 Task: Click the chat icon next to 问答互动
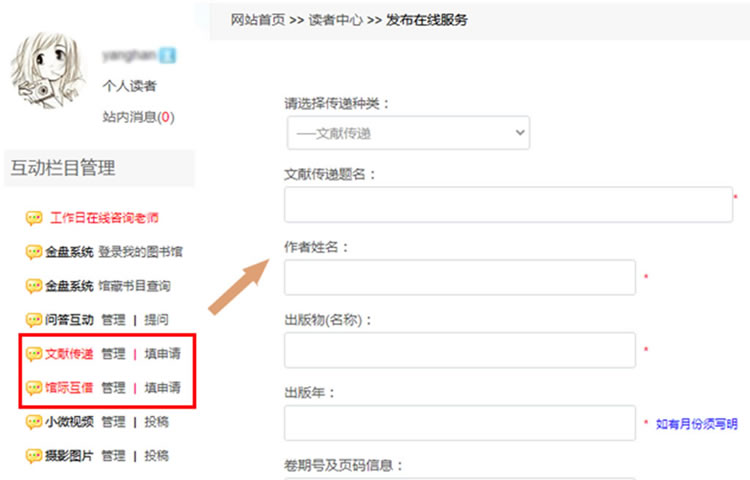tap(34, 320)
